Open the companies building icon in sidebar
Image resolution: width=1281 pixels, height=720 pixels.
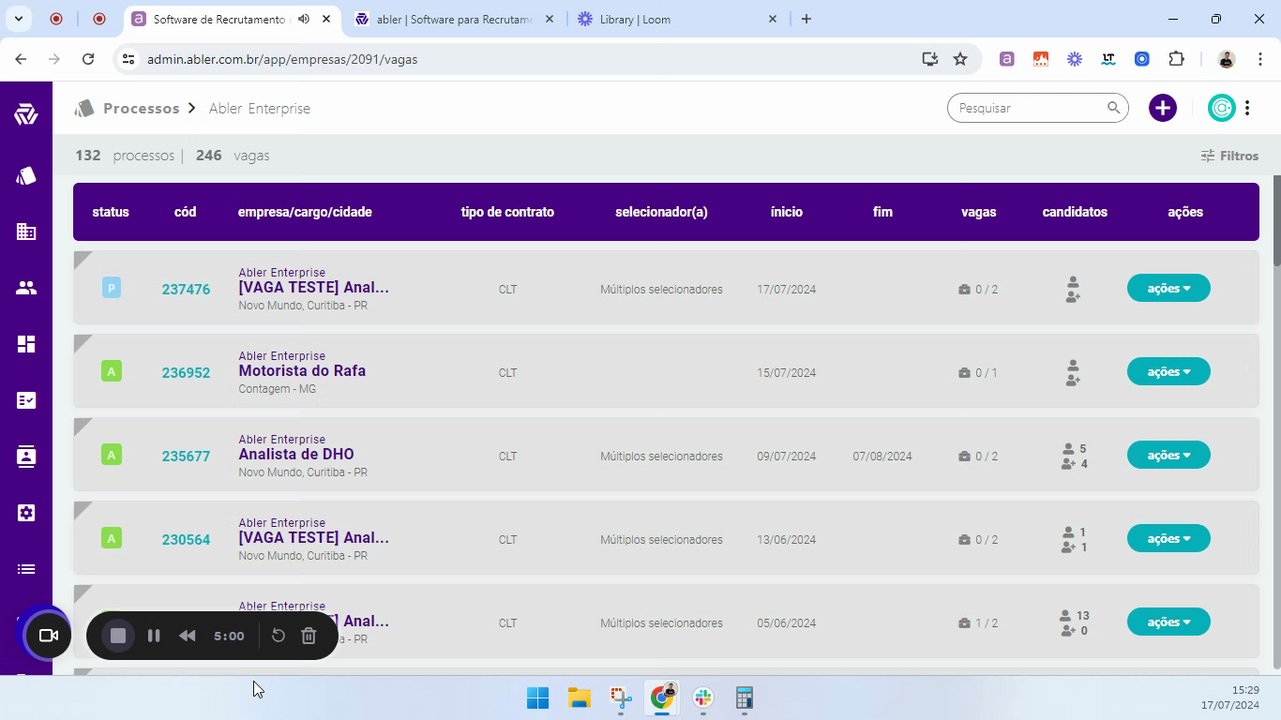point(26,232)
